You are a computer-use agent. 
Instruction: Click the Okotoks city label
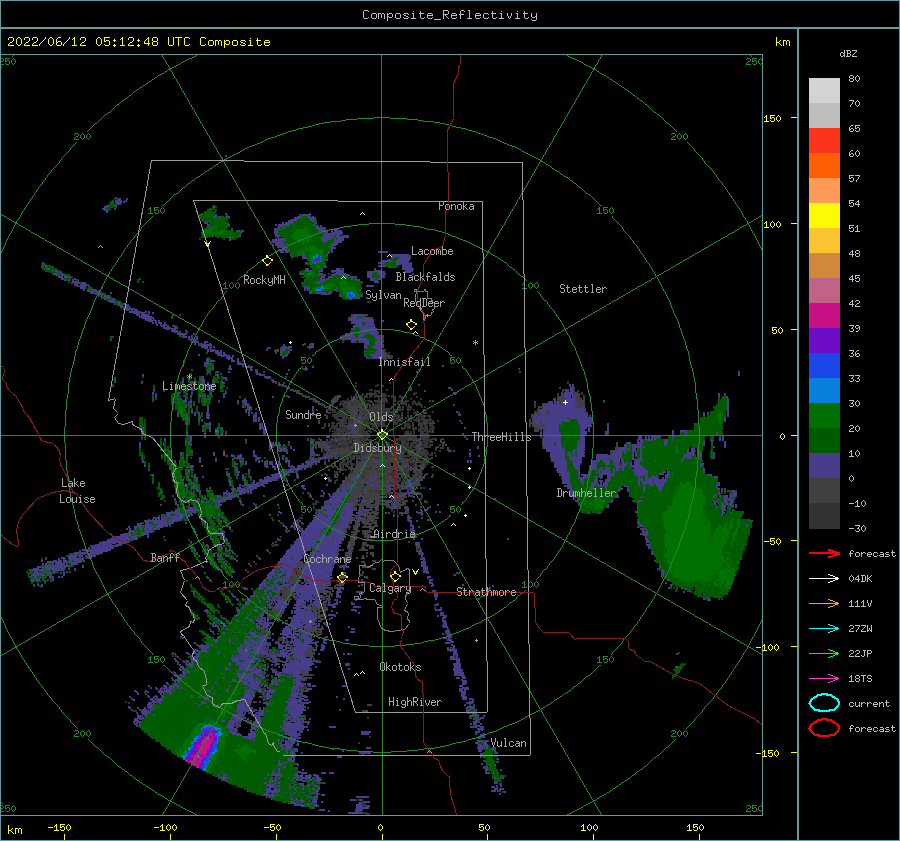[400, 667]
